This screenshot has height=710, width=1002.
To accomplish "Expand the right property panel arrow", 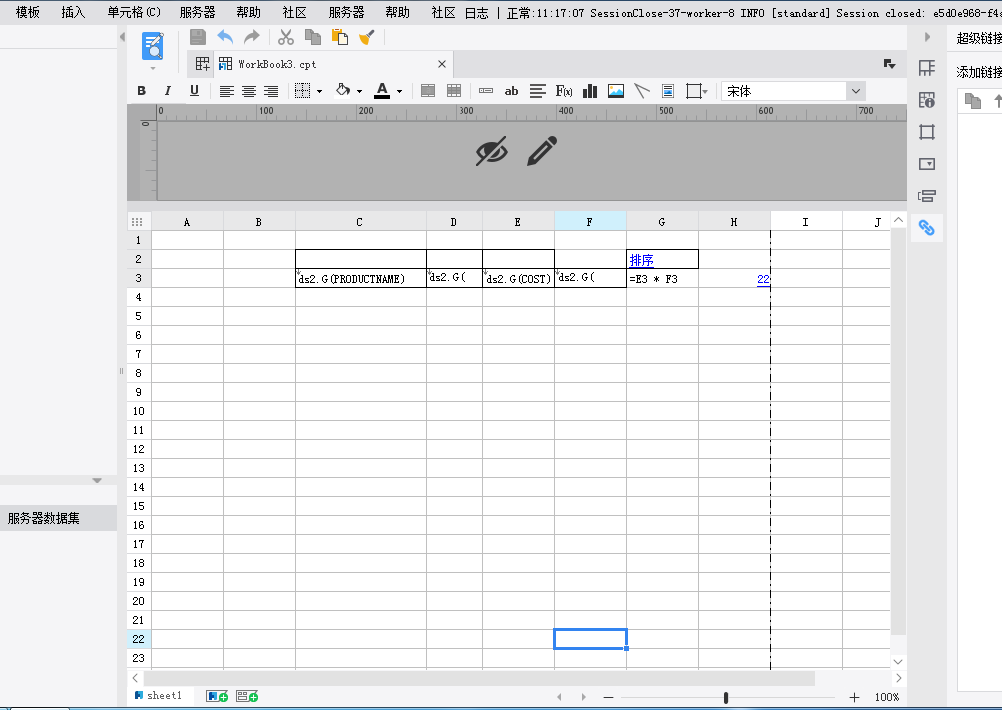I will click(x=927, y=37).
